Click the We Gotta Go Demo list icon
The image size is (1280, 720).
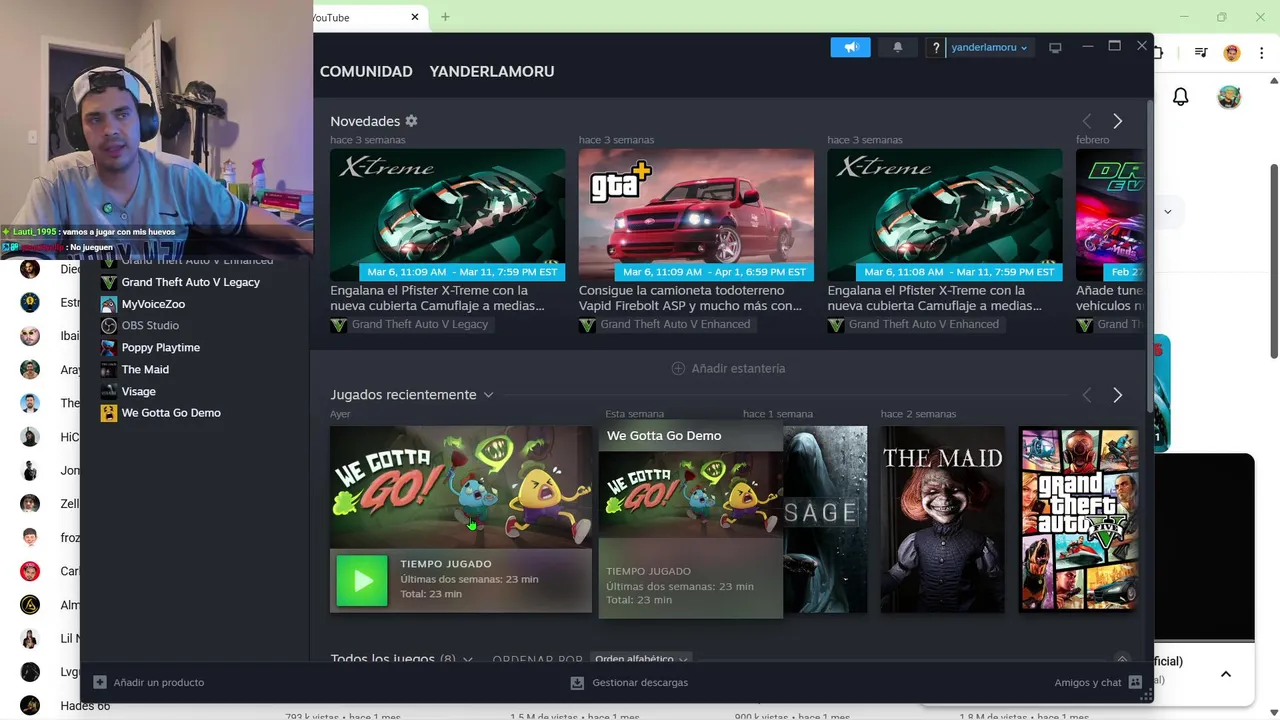click(x=109, y=413)
